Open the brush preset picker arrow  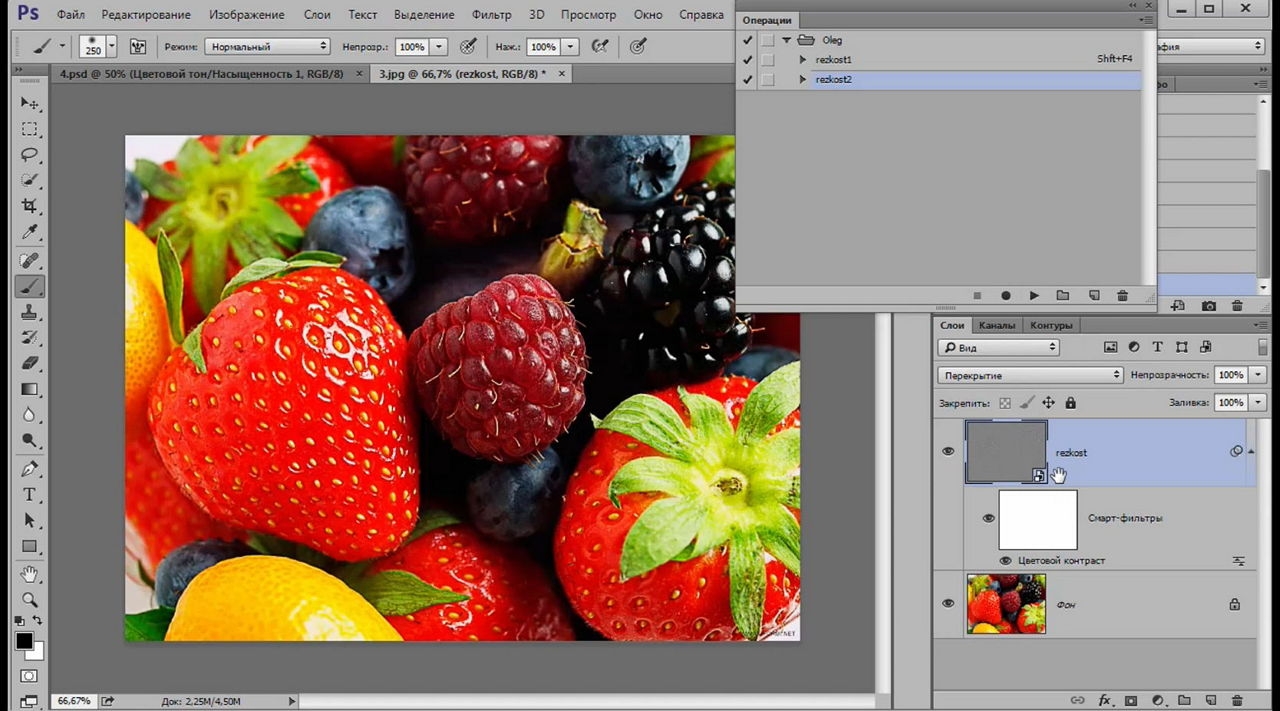tap(111, 47)
